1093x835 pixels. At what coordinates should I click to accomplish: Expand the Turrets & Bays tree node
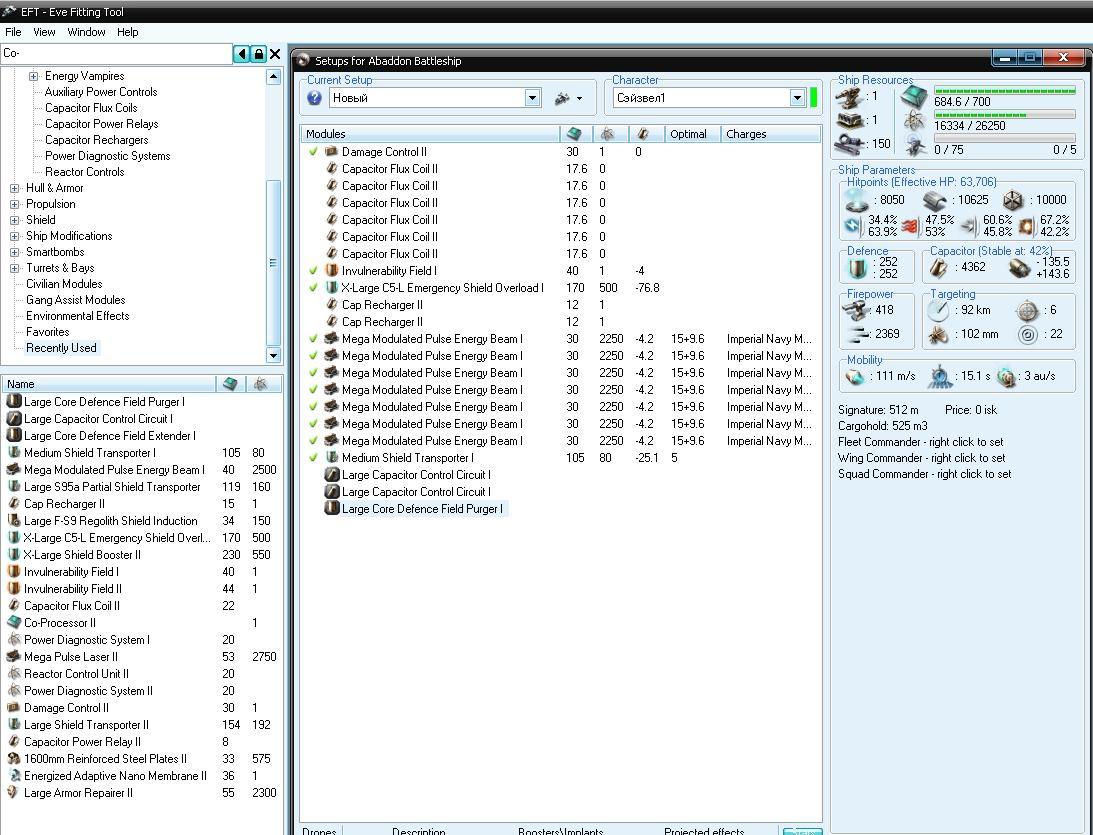(x=15, y=268)
